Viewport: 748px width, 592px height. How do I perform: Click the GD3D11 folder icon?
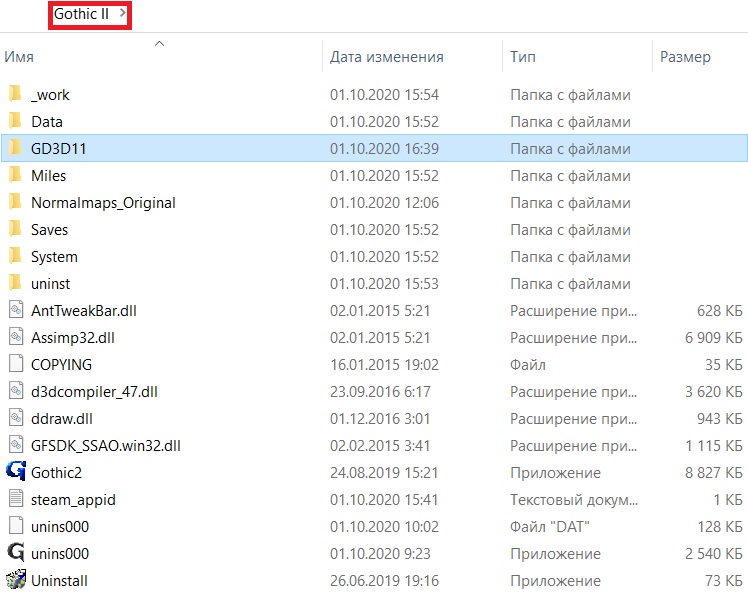pyautogui.click(x=15, y=148)
